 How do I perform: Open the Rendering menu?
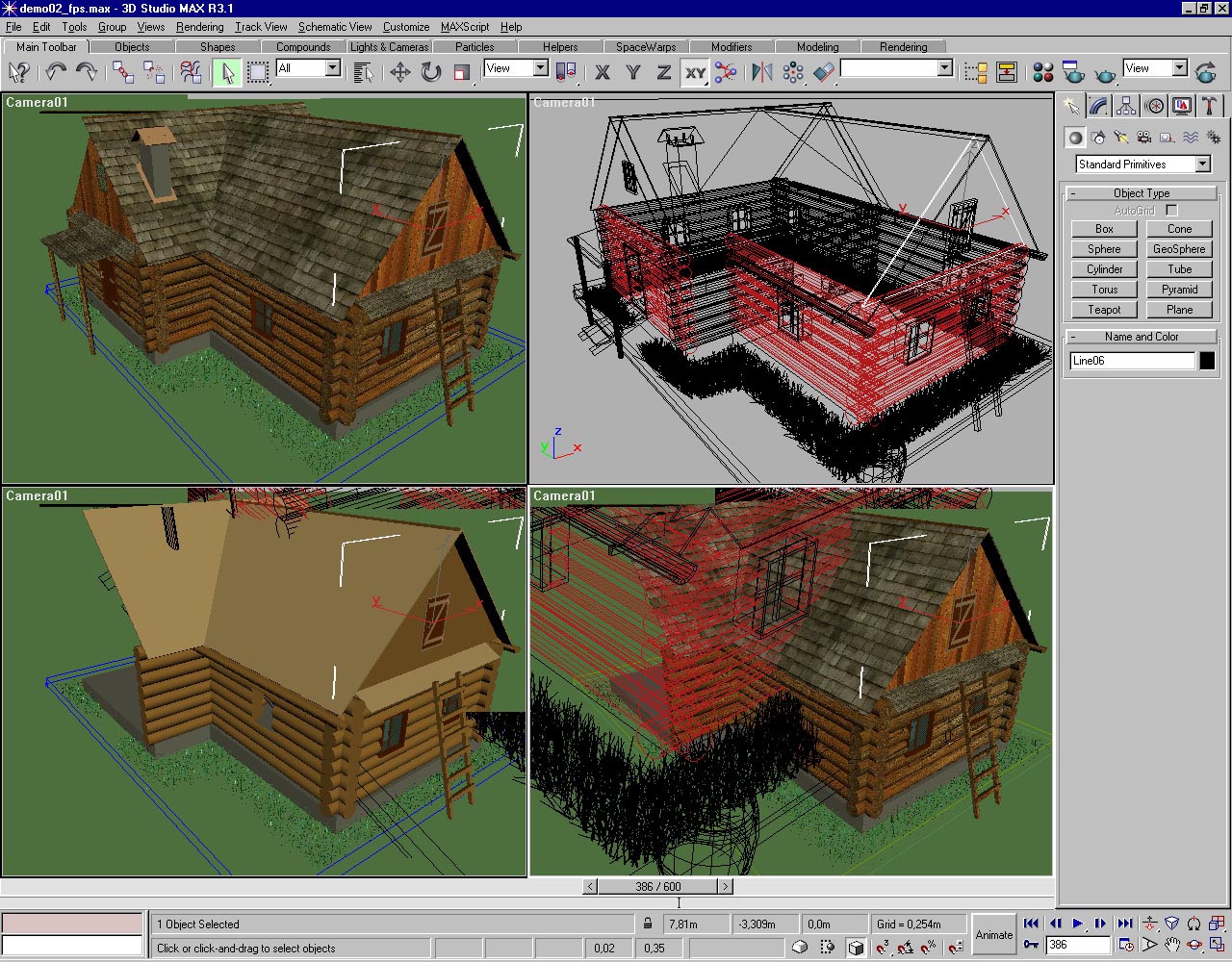[199, 27]
